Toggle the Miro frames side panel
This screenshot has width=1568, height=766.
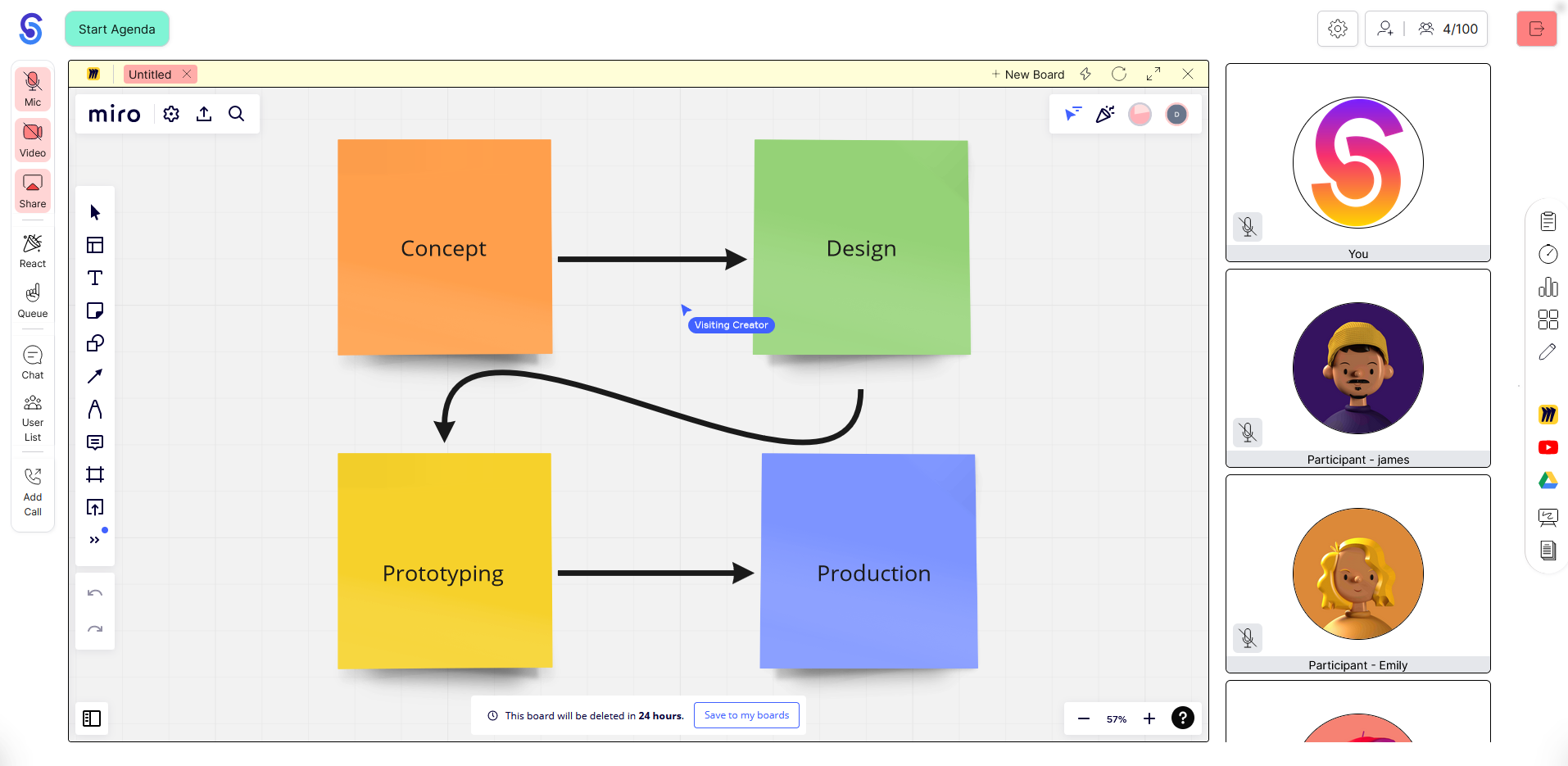pos(92,718)
